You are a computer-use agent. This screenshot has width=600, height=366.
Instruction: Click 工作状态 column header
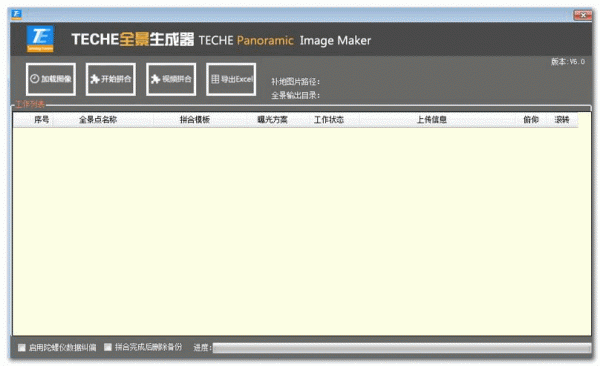(x=329, y=120)
